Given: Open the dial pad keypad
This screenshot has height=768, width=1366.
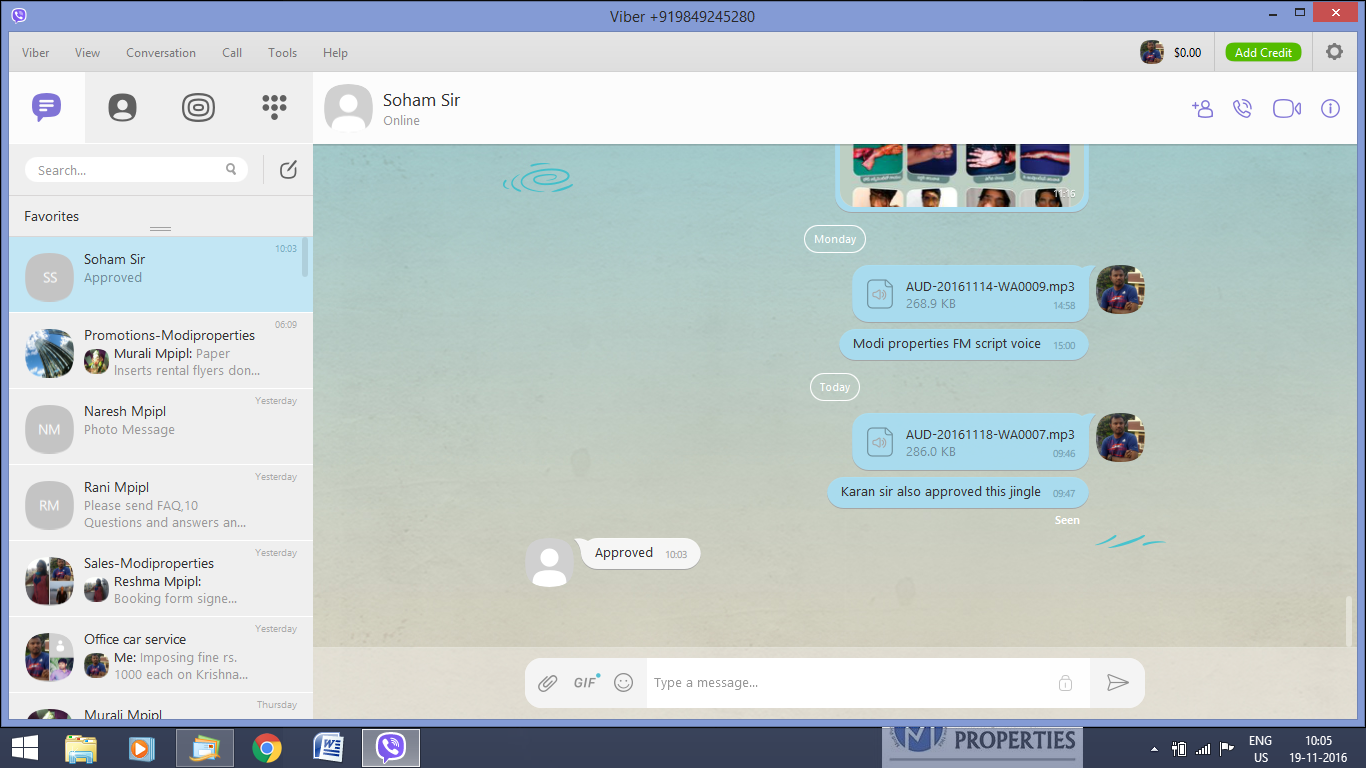Looking at the screenshot, I should [274, 107].
